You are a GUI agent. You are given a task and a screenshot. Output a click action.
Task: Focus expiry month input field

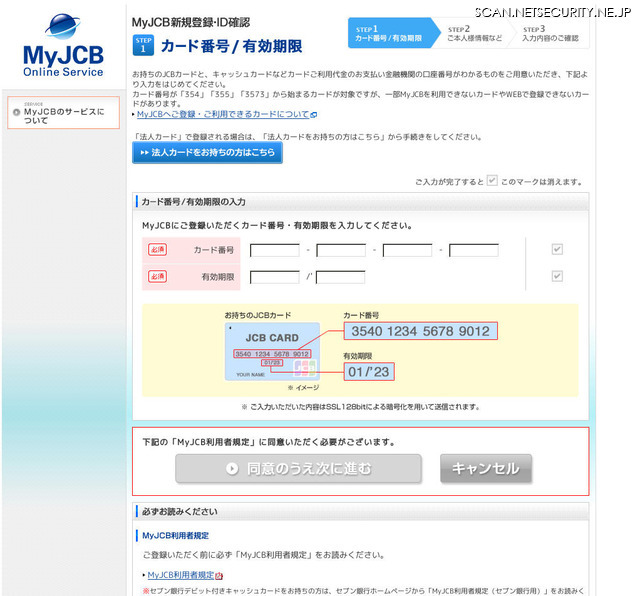click(x=275, y=277)
